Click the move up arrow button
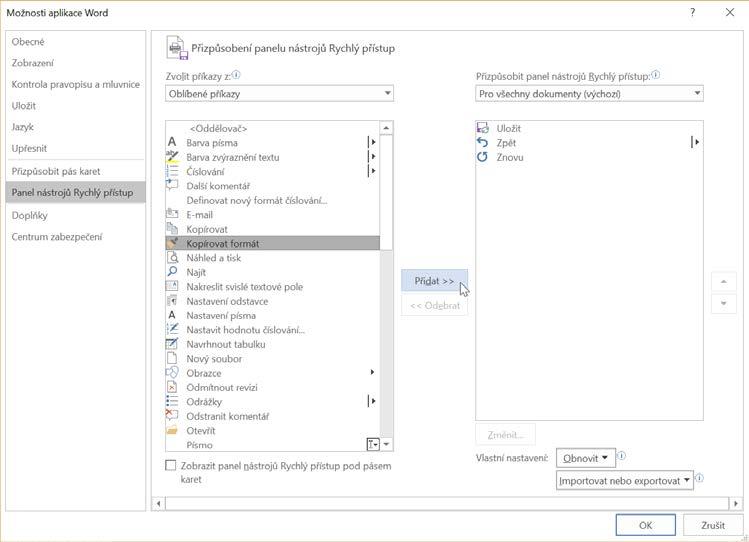749x542 pixels. [x=724, y=282]
